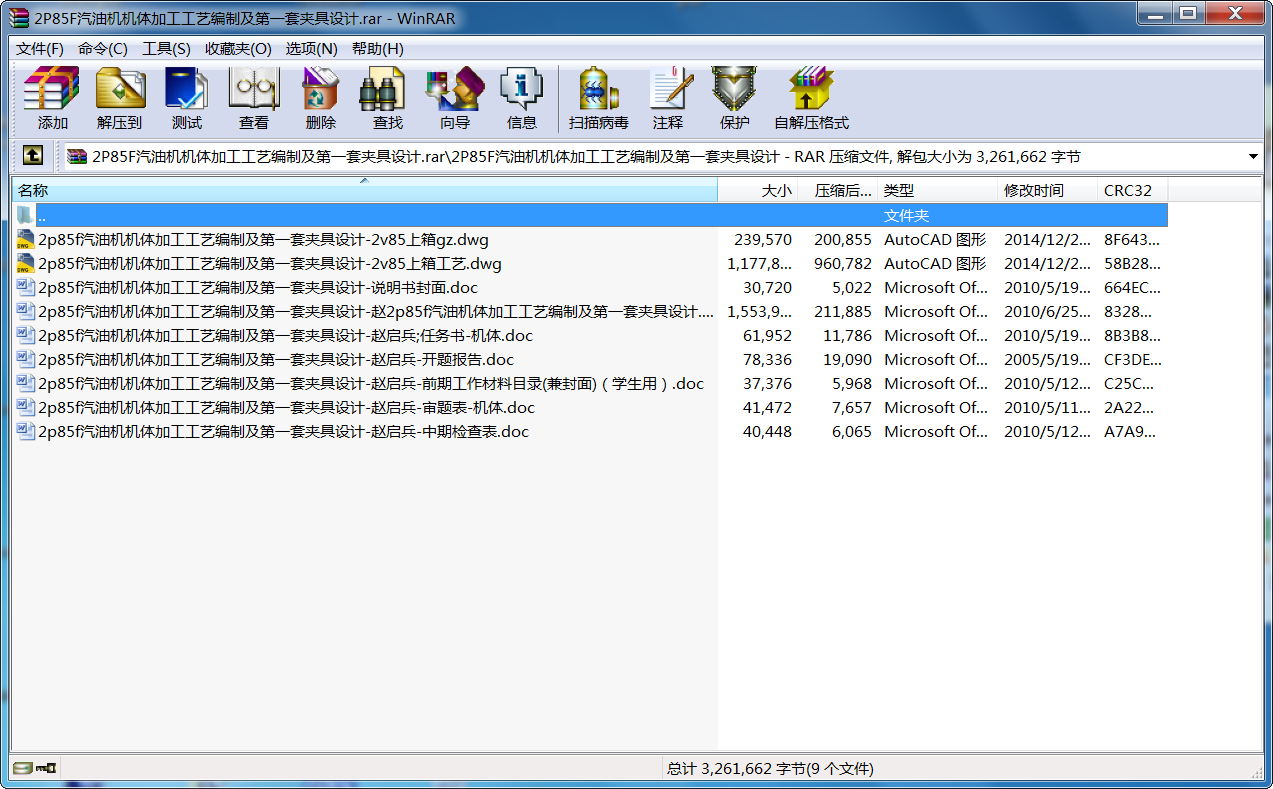Click CRC32 value A7A9...
The image size is (1273, 789).
click(1130, 431)
